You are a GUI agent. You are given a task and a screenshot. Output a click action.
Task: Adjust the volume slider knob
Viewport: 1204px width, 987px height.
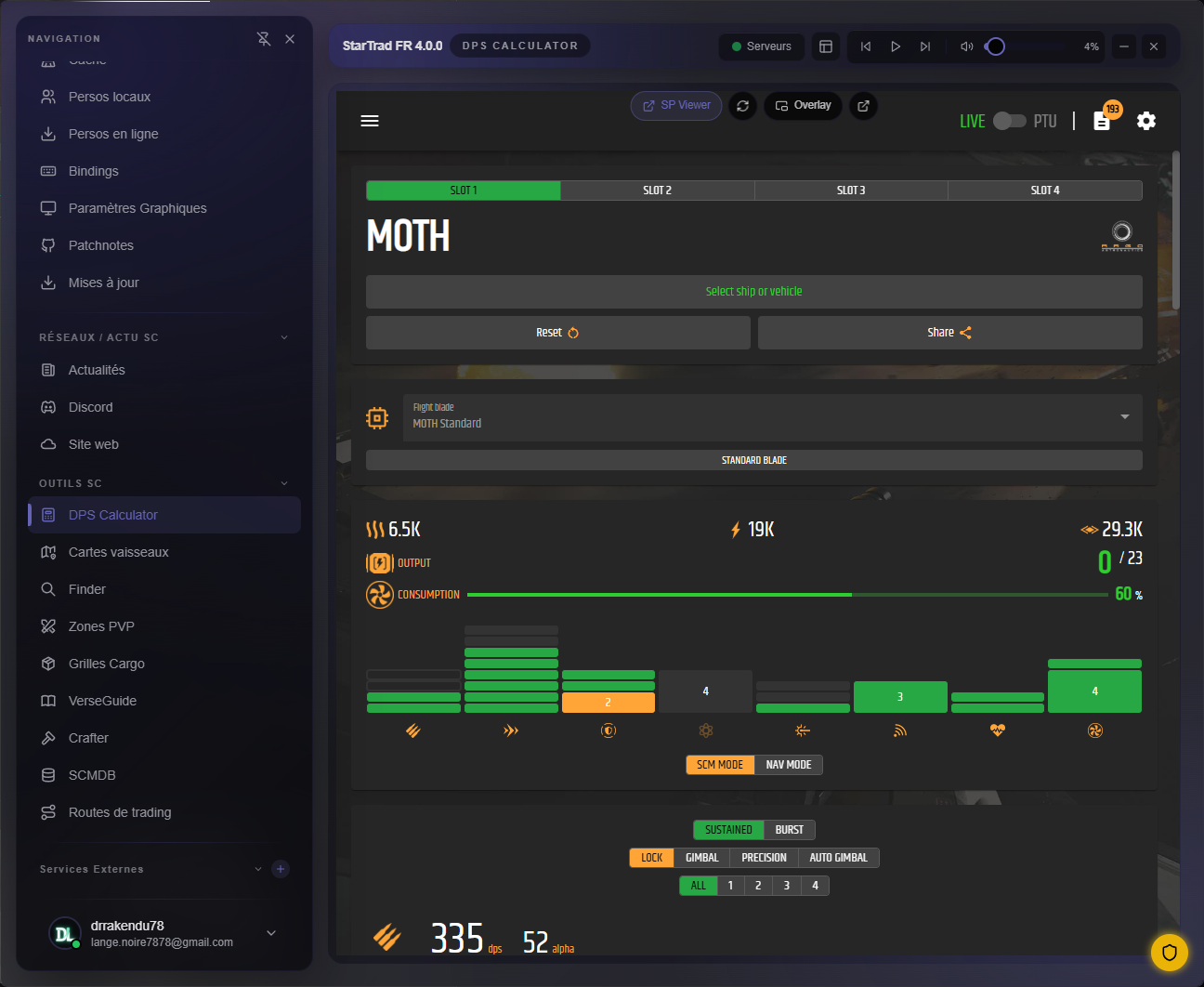[x=996, y=46]
